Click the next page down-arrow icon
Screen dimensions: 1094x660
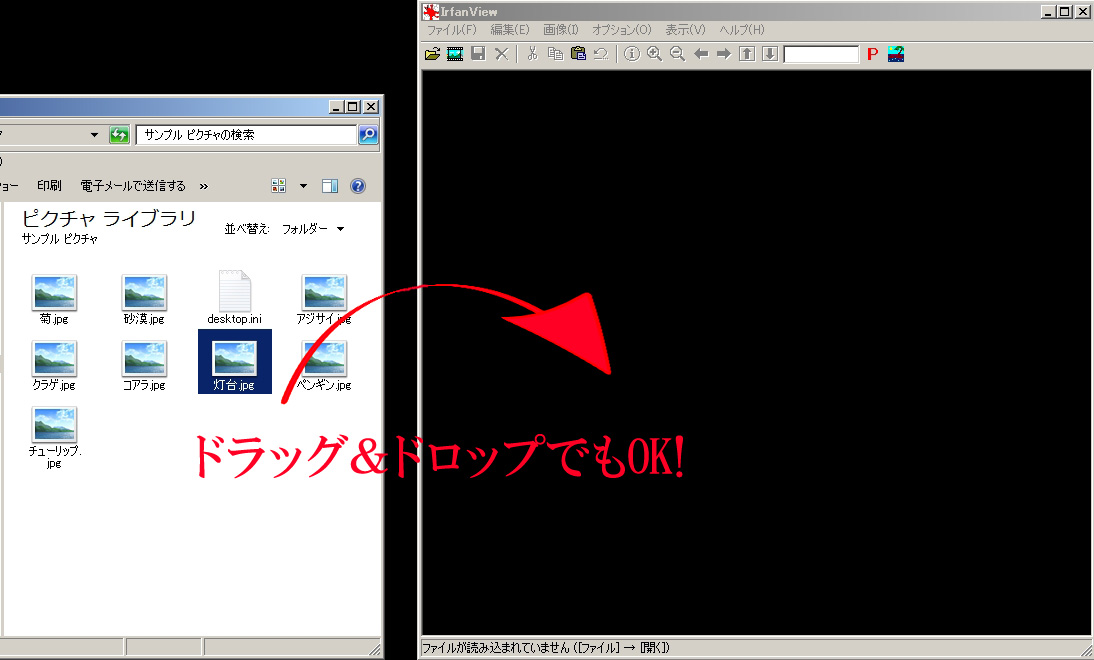pos(770,54)
